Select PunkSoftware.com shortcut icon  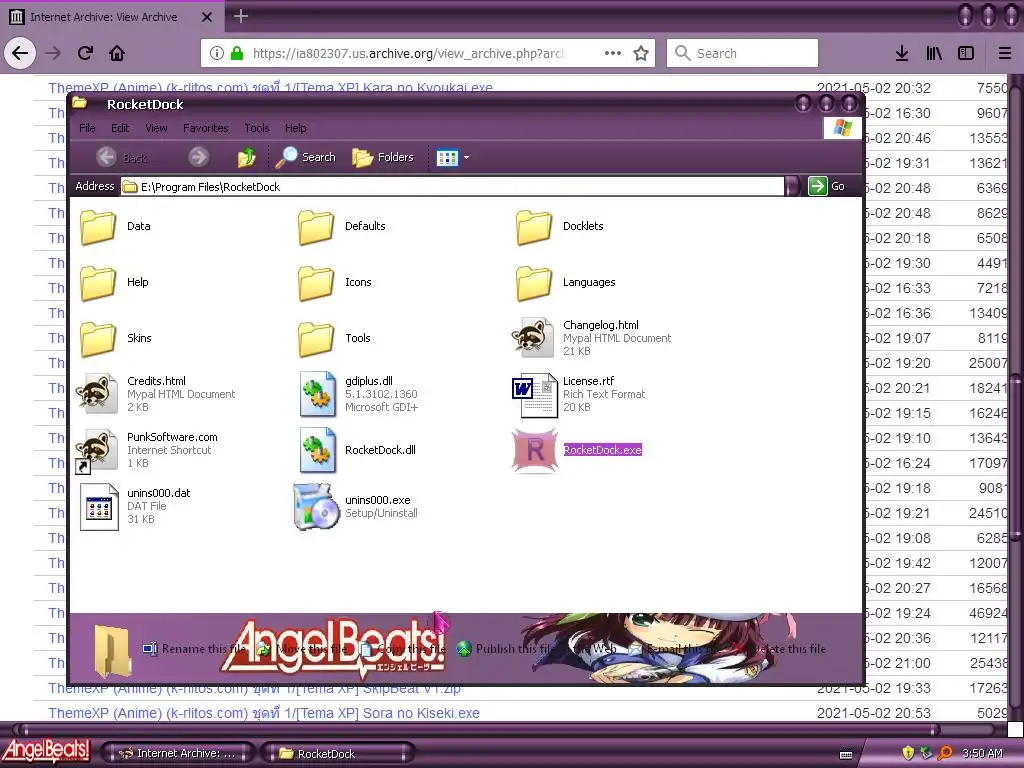[x=96, y=451]
